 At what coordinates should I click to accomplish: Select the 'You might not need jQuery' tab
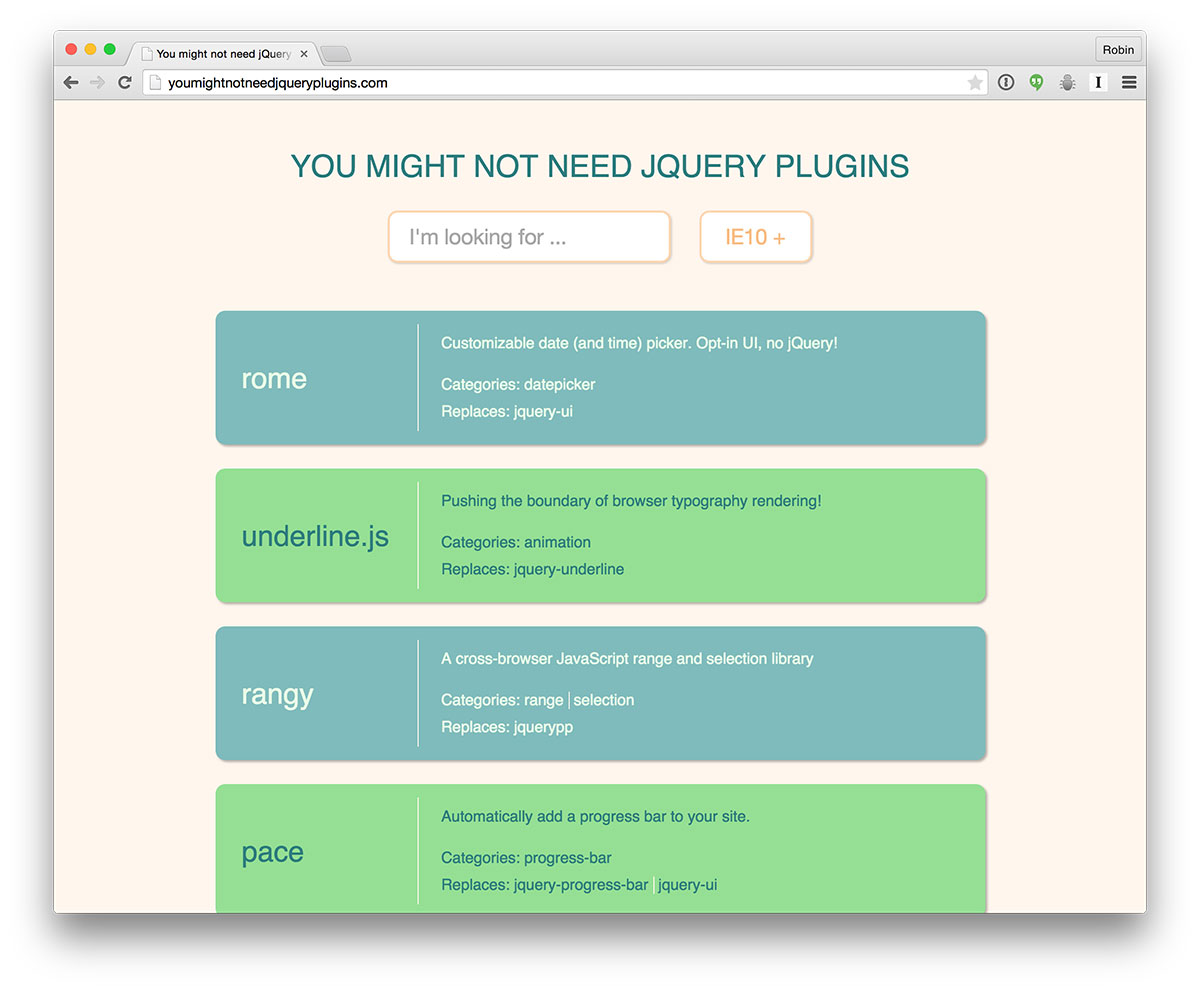220,54
